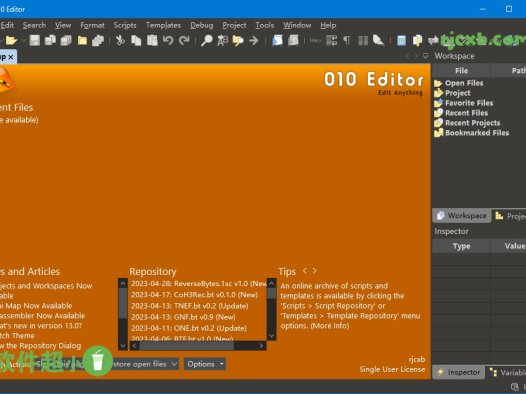This screenshot has height=394, width=526.
Task: Open the Window menu
Action: pos(297,25)
